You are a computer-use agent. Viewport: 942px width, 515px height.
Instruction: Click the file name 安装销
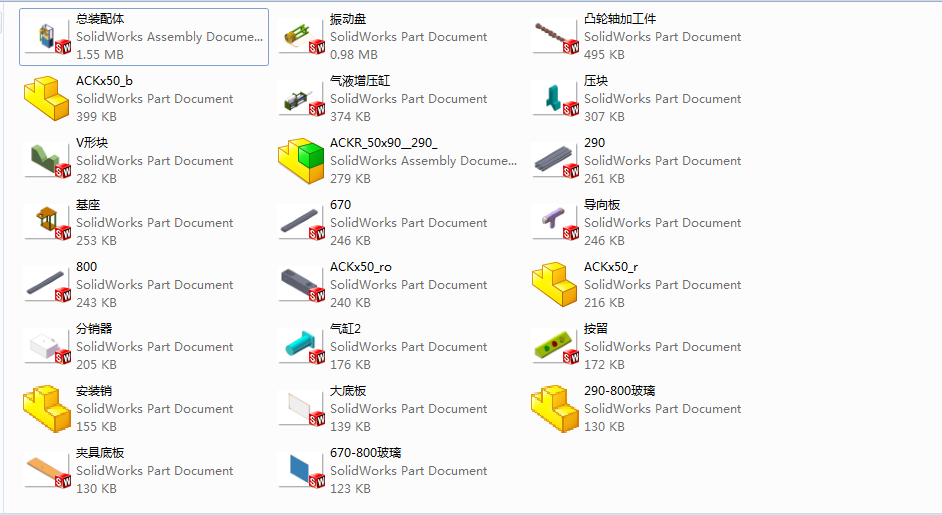(x=94, y=391)
